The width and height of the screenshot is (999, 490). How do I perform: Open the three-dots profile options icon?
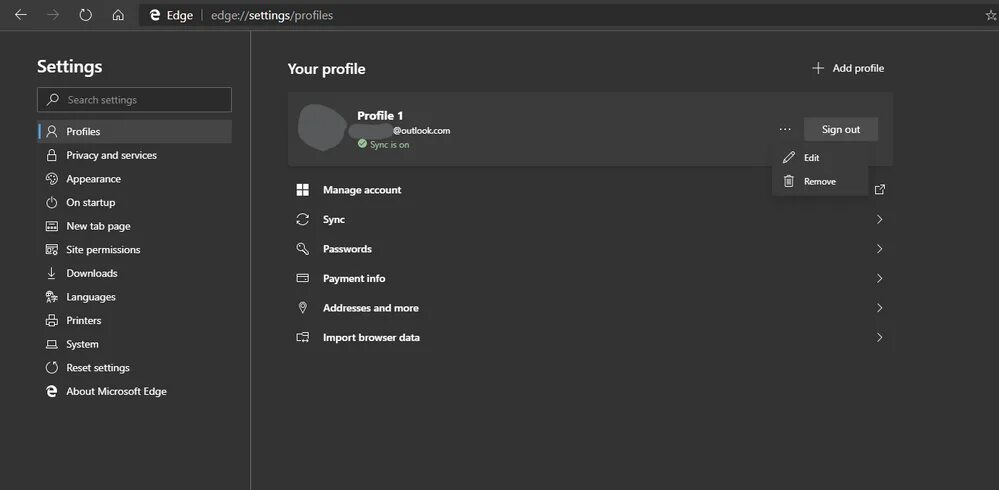784,129
